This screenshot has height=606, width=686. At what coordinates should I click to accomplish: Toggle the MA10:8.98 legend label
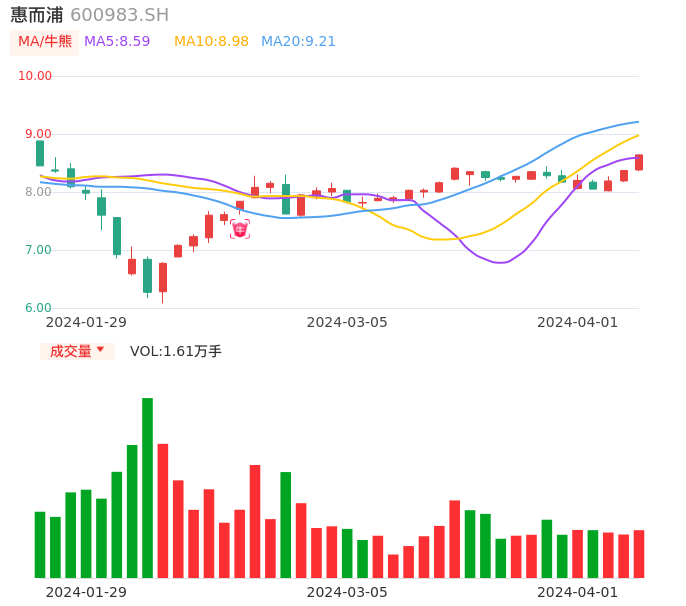[211, 42]
